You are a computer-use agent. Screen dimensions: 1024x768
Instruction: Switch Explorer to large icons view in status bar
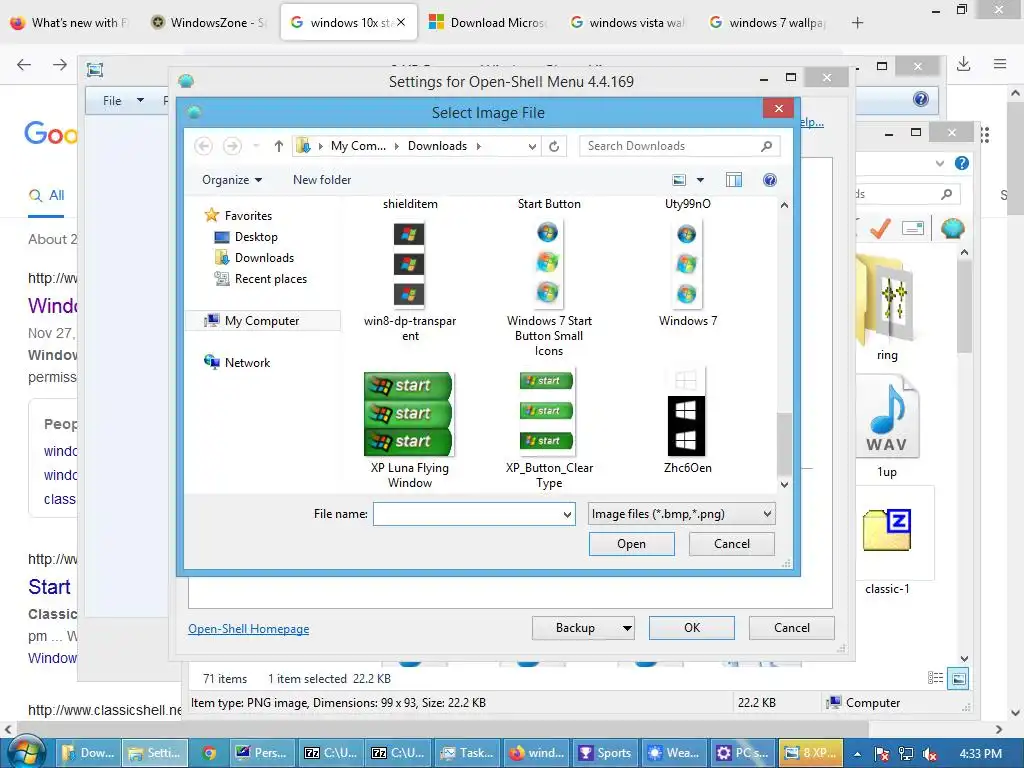tap(958, 679)
